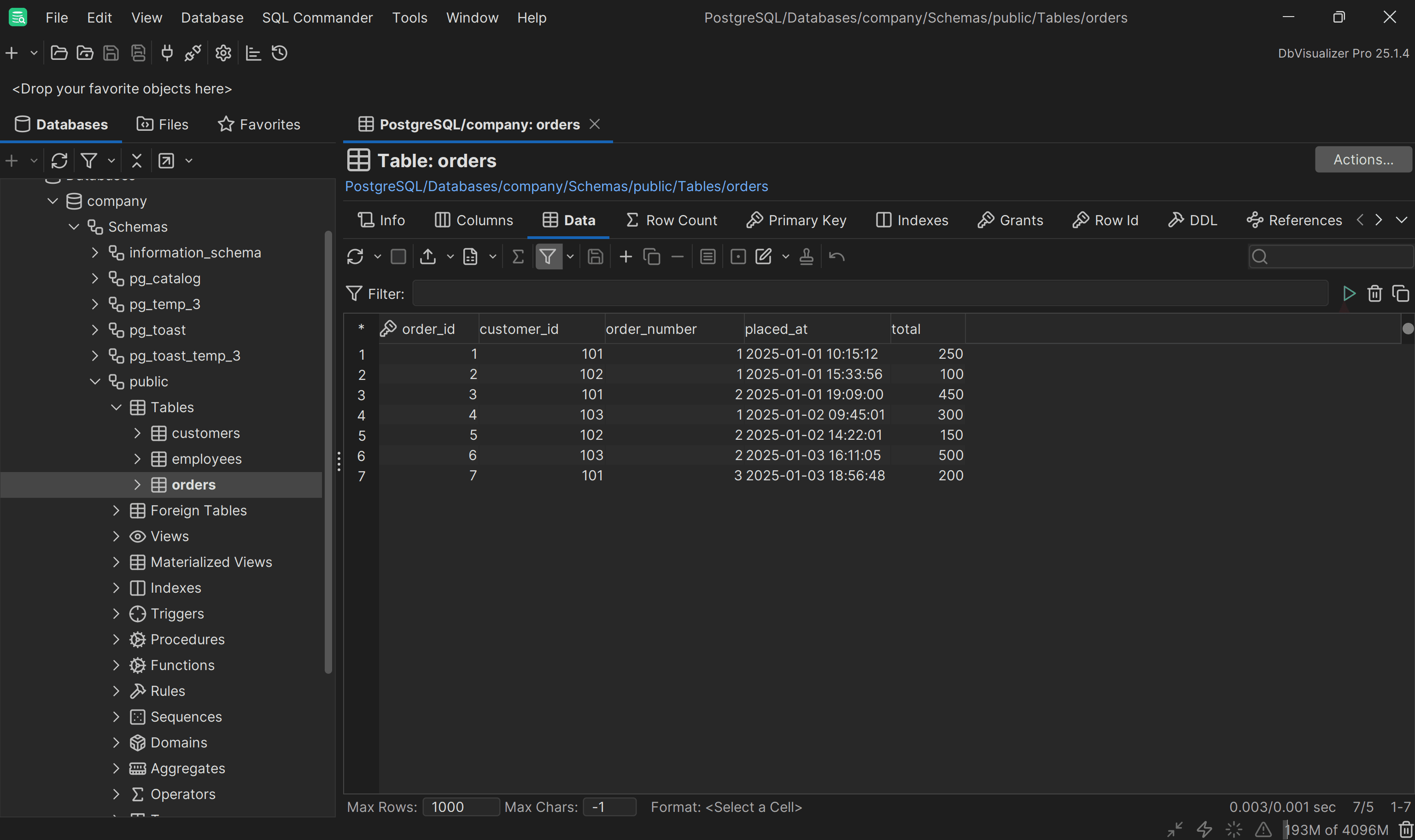Click the add row plus icon
This screenshot has height=840, width=1415.
[x=626, y=257]
